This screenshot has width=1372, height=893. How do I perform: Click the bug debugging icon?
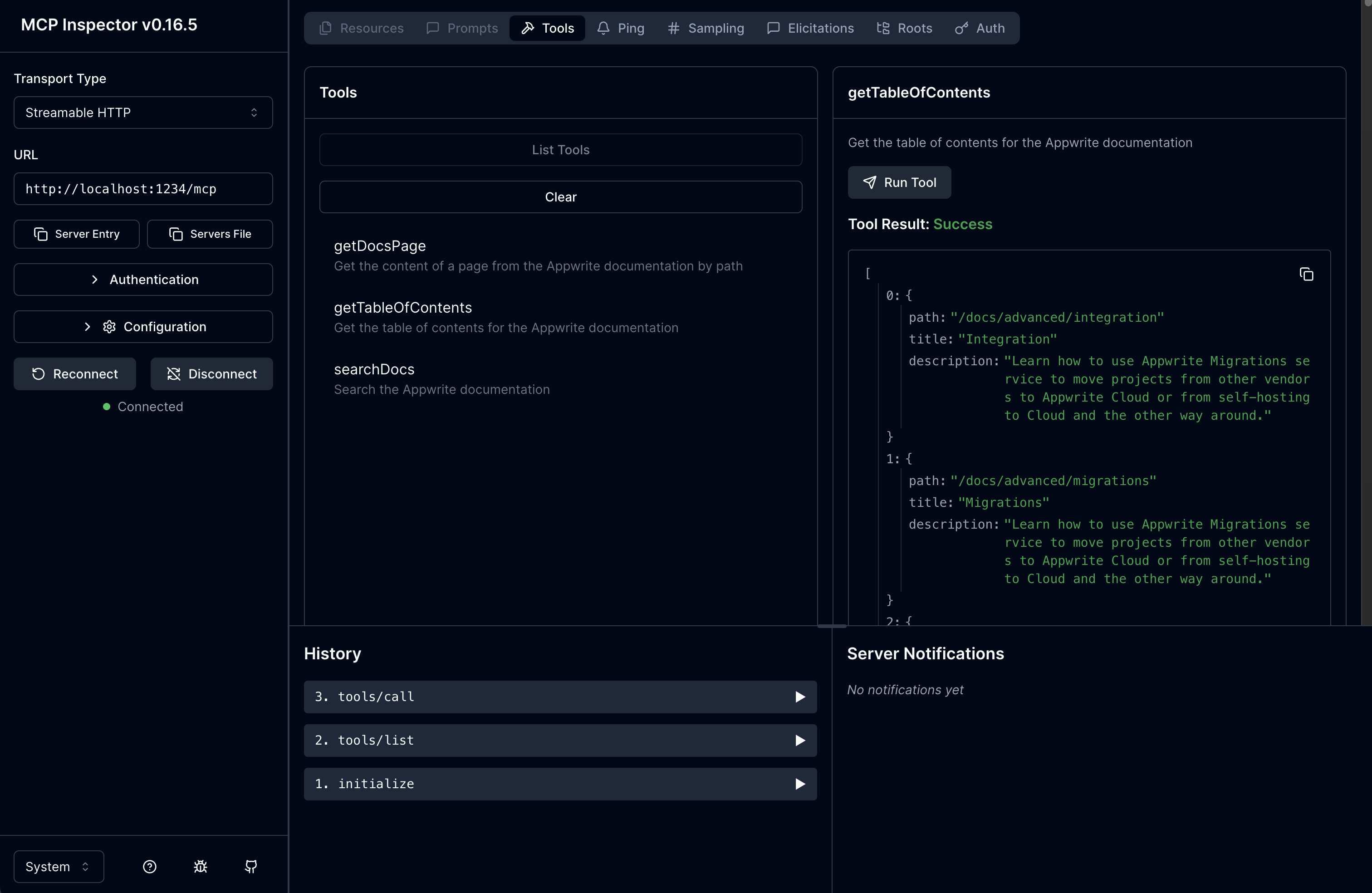point(200,867)
